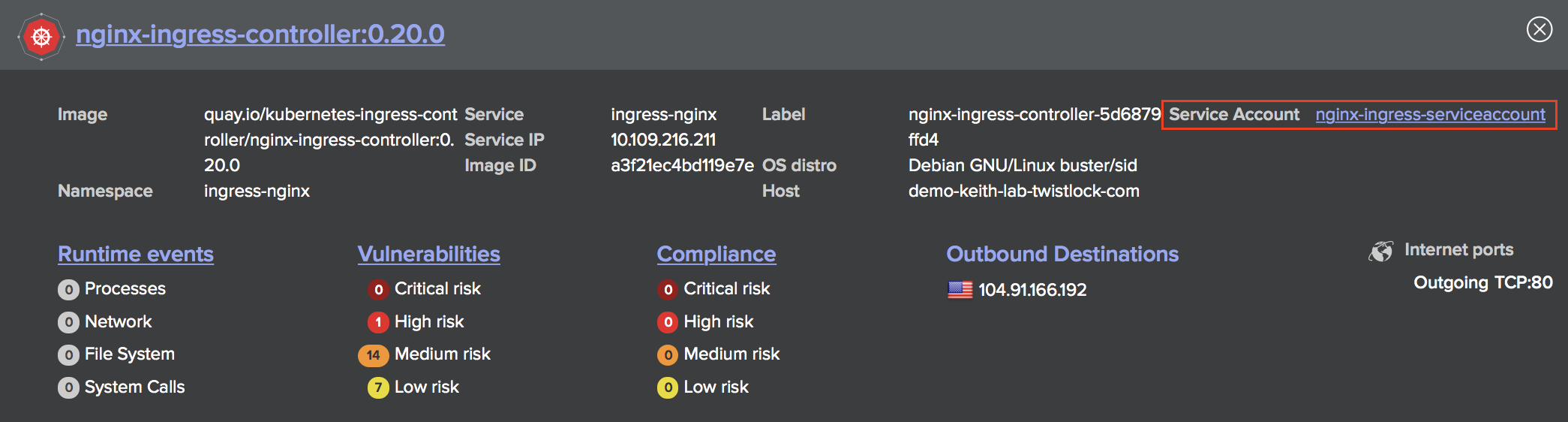Click the File System count badge
This screenshot has height=422, width=1568.
point(68,355)
